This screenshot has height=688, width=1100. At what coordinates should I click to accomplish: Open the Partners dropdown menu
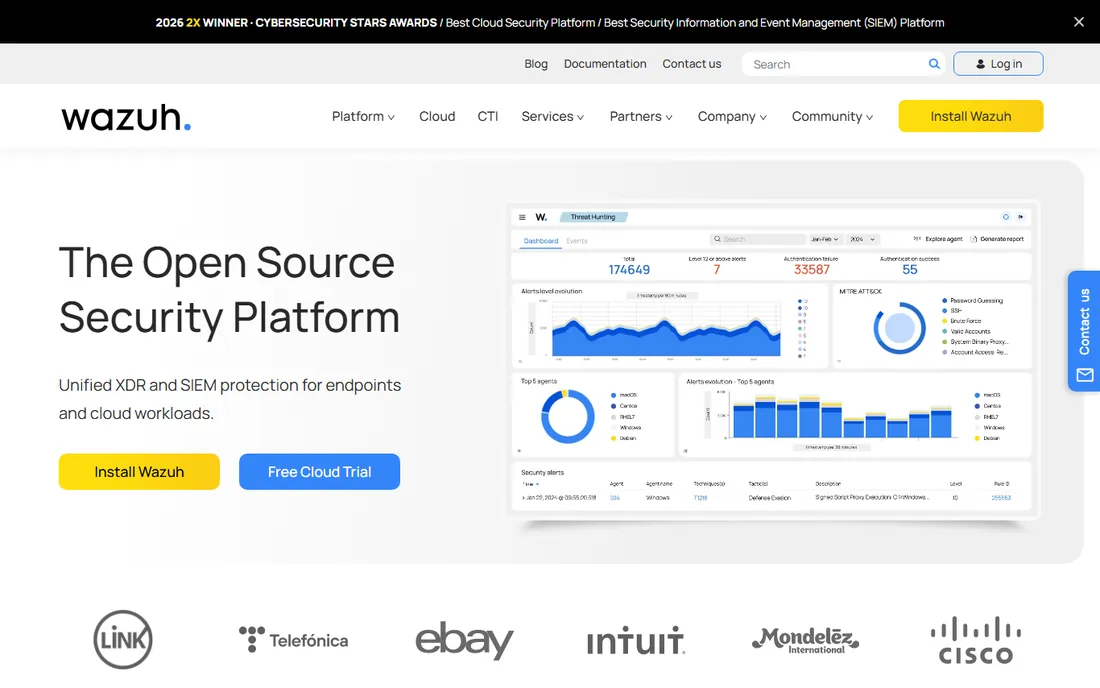click(x=641, y=116)
